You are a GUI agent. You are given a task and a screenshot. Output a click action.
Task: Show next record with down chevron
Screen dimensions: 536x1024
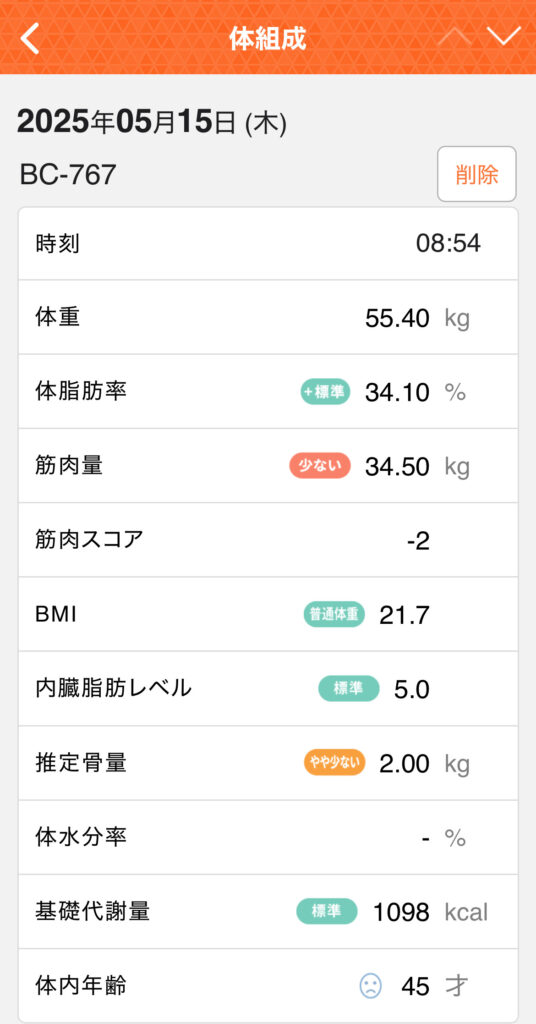coord(503,37)
